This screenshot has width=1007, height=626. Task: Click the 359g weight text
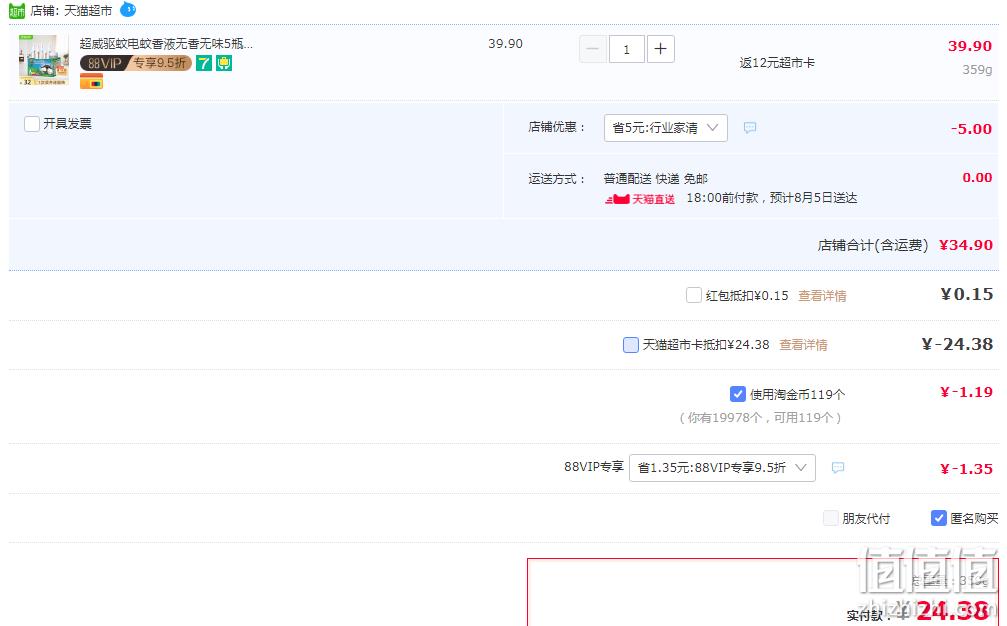tap(977, 69)
